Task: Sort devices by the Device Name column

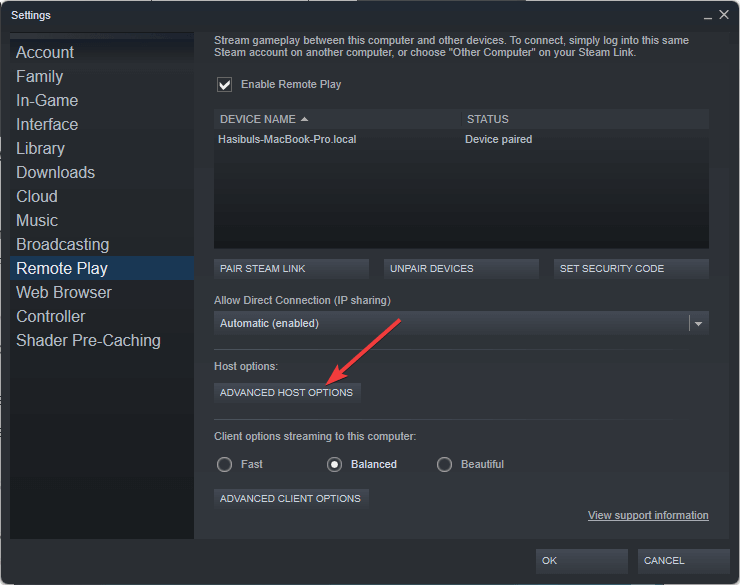Action: pyautogui.click(x=337, y=119)
